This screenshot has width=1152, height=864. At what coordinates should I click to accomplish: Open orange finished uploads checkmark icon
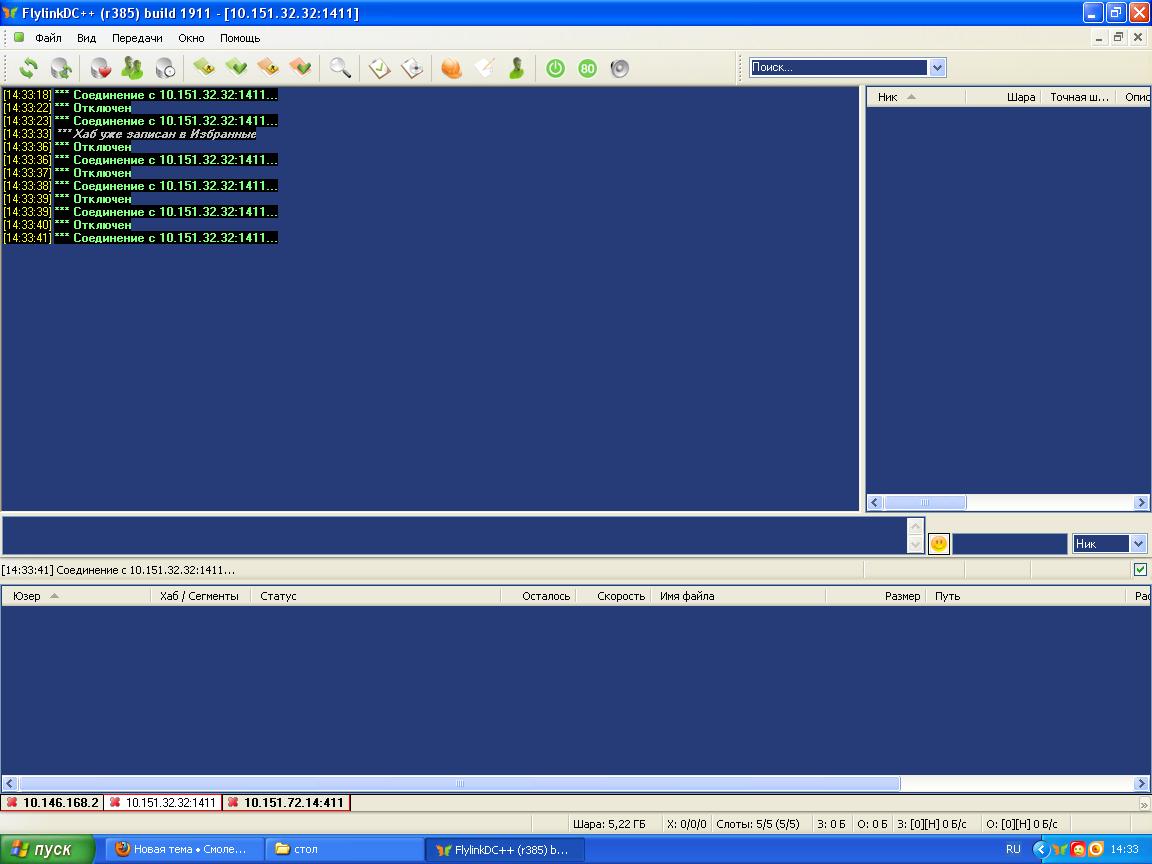300,68
